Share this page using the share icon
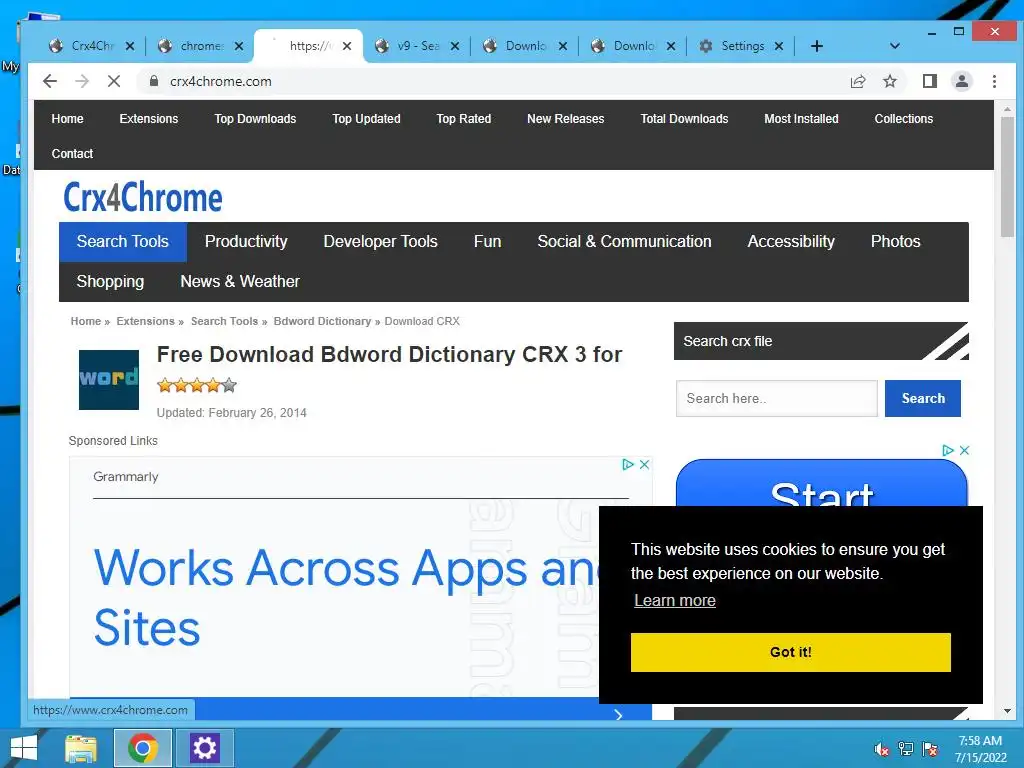Image resolution: width=1024 pixels, height=768 pixels. [x=857, y=81]
